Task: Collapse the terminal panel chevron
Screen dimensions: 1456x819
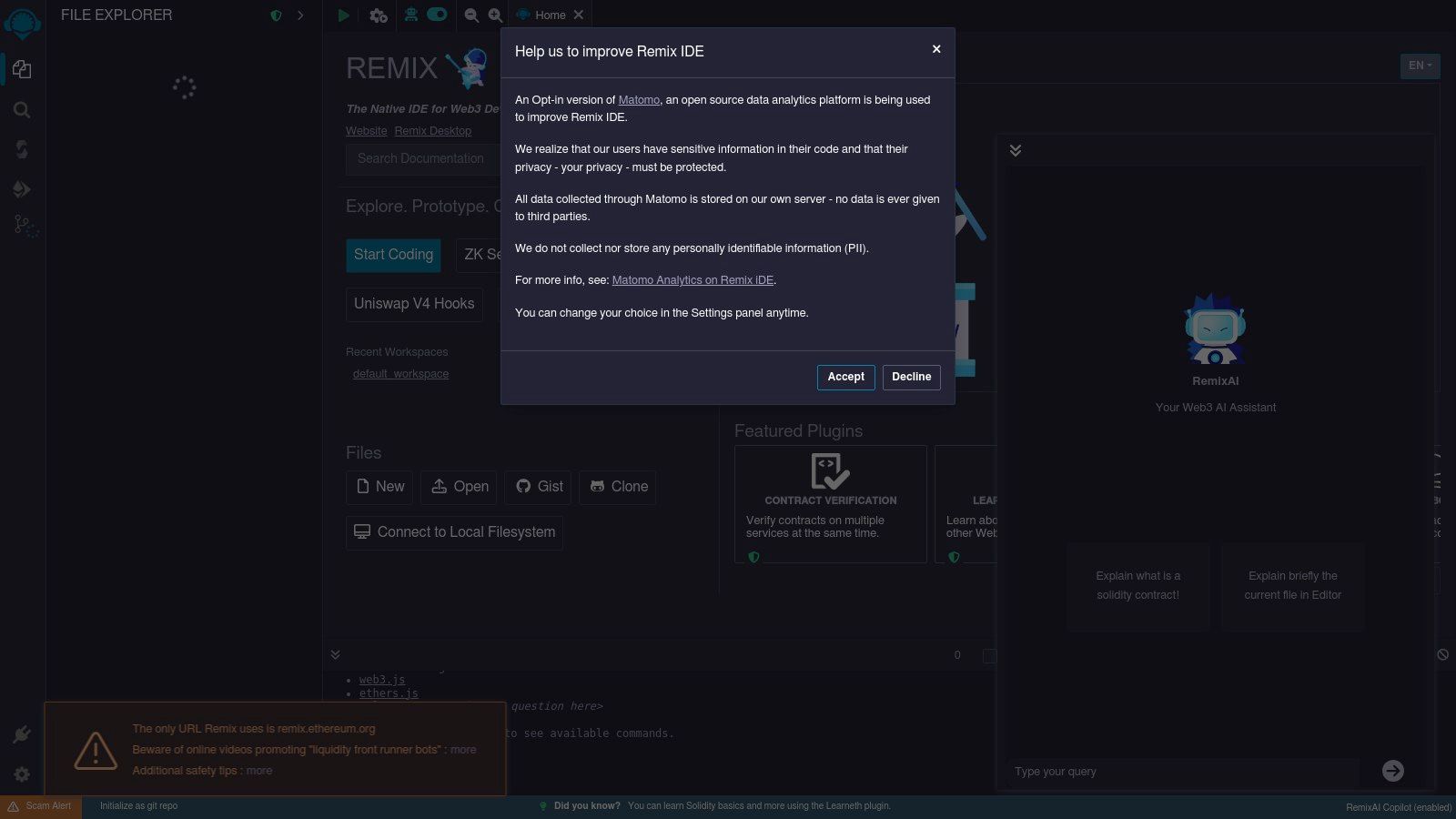Action: [x=335, y=654]
